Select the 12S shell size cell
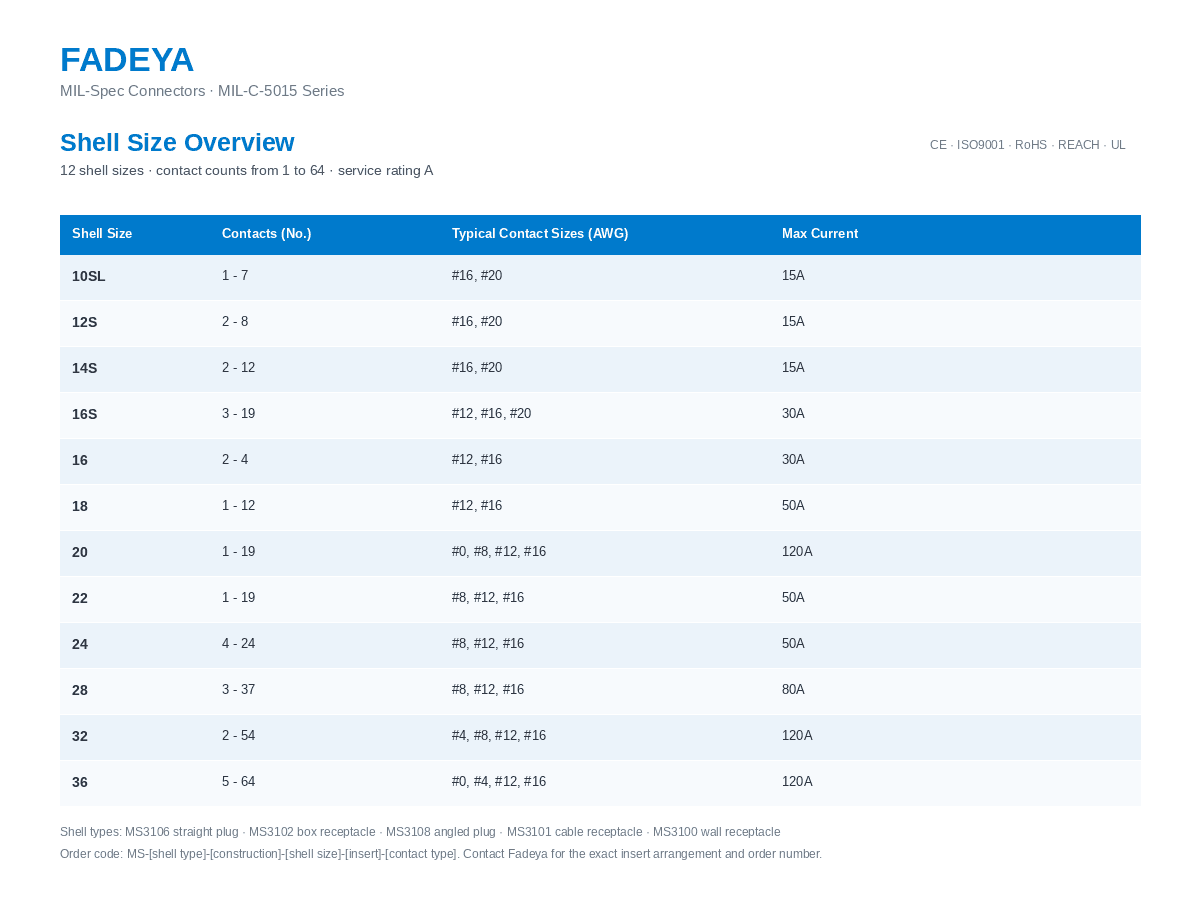Image resolution: width=1200 pixels, height=897 pixels. coord(85,323)
